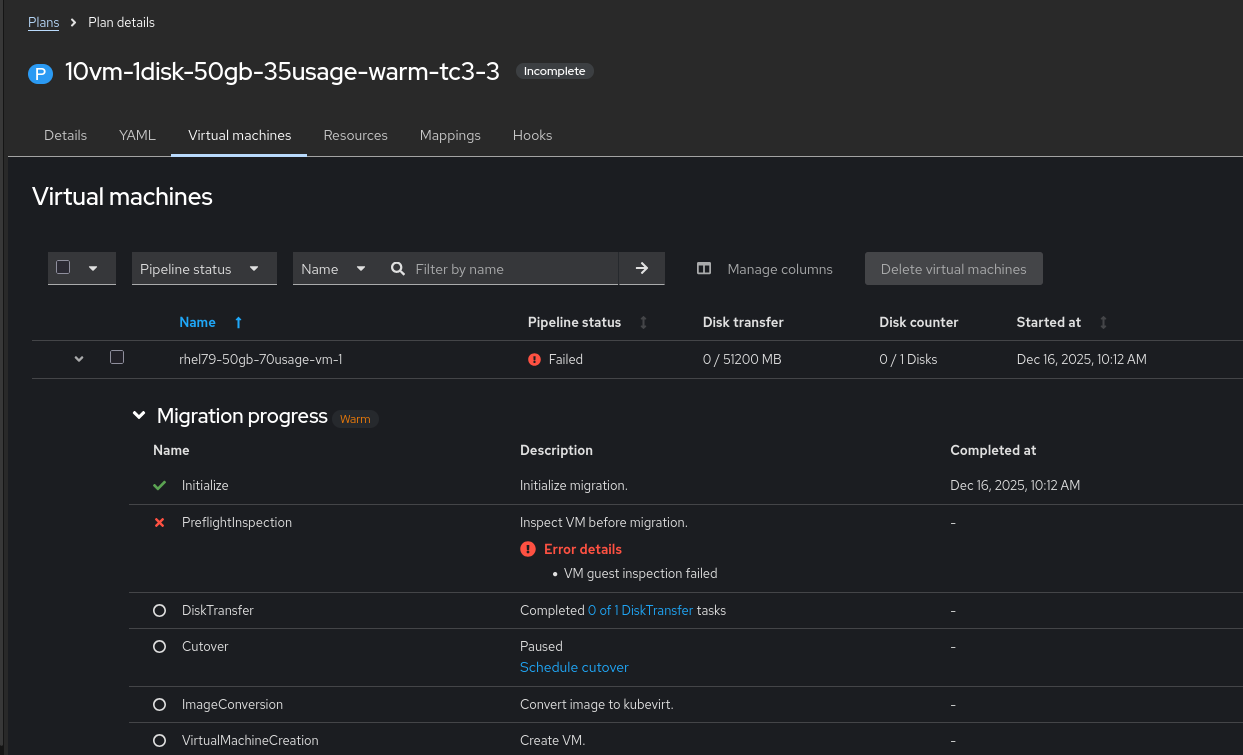Sort by Name using ascending arrow

(238, 322)
